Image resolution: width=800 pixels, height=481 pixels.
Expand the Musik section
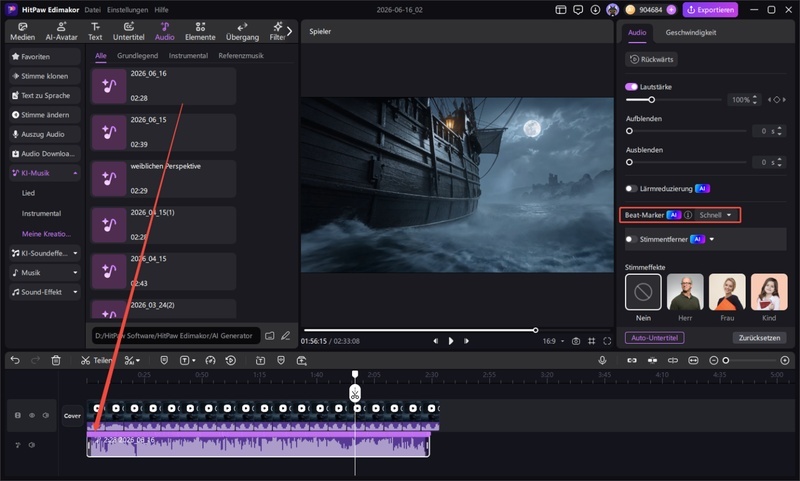75,272
